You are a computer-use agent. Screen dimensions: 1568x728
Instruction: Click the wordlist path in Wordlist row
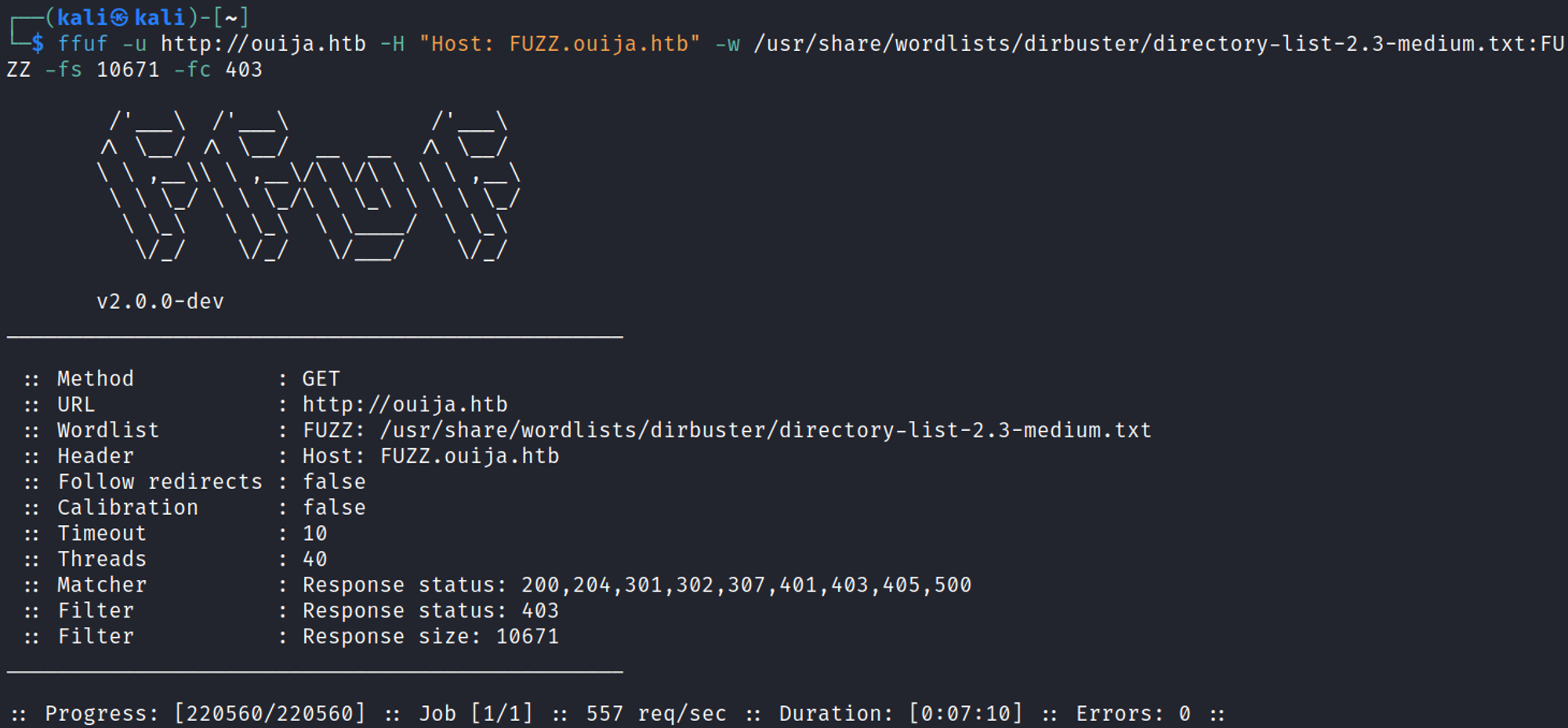pos(765,430)
